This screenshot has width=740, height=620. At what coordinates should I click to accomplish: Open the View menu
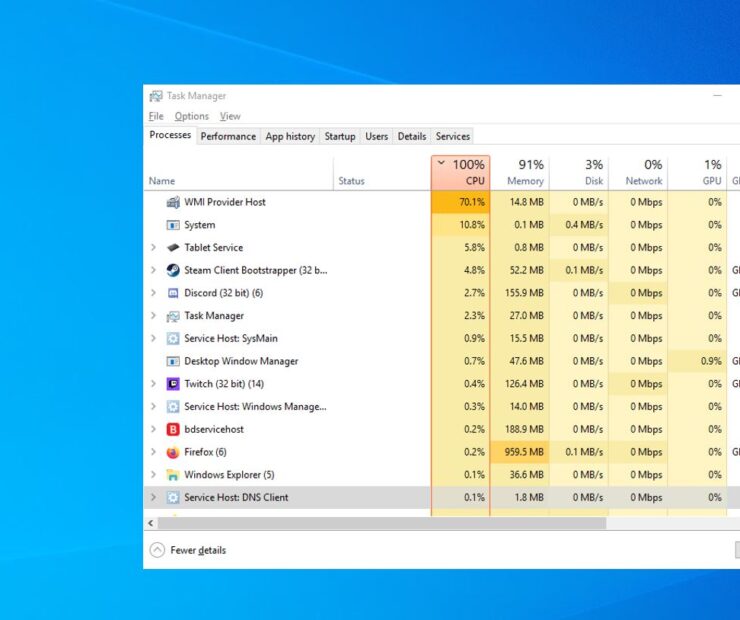tap(230, 116)
